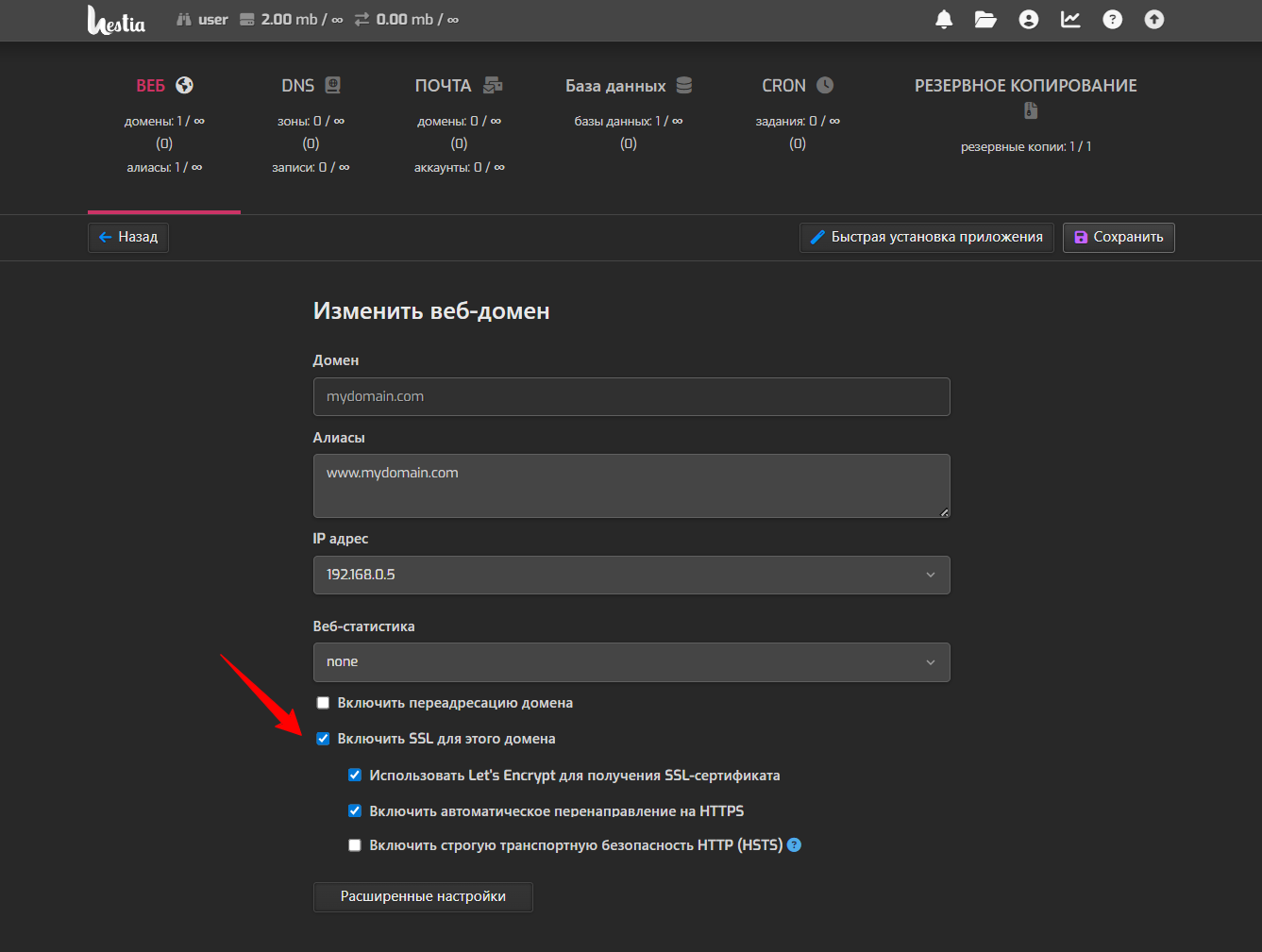The image size is (1262, 952).
Task: Open the Hestia logo home link
Action: tap(116, 20)
